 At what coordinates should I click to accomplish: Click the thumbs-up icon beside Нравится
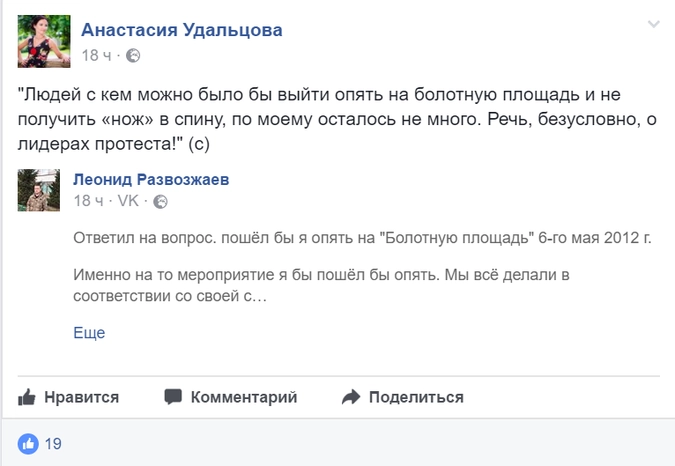(x=27, y=398)
